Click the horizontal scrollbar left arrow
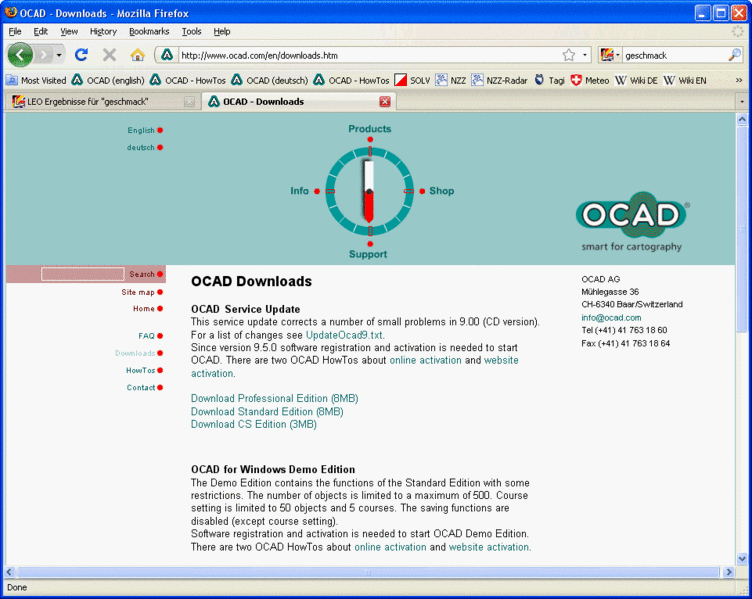 point(10,572)
